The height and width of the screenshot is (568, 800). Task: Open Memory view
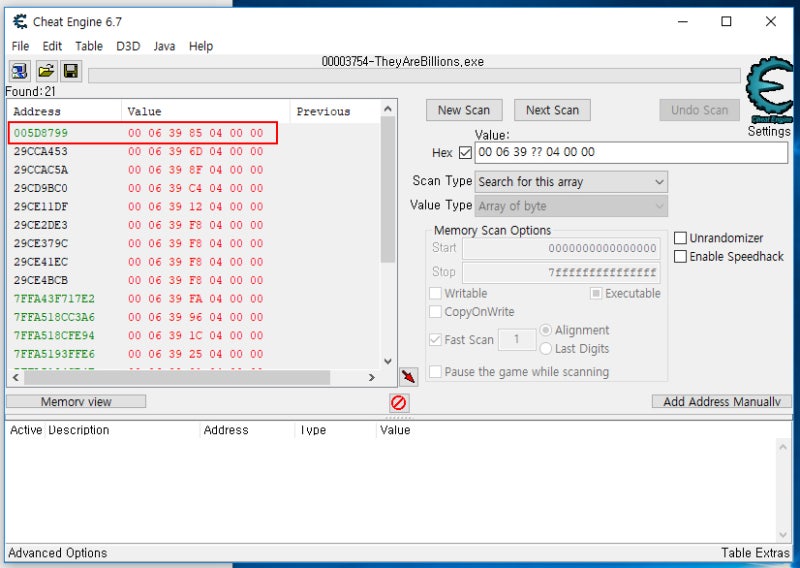pyautogui.click(x=76, y=402)
